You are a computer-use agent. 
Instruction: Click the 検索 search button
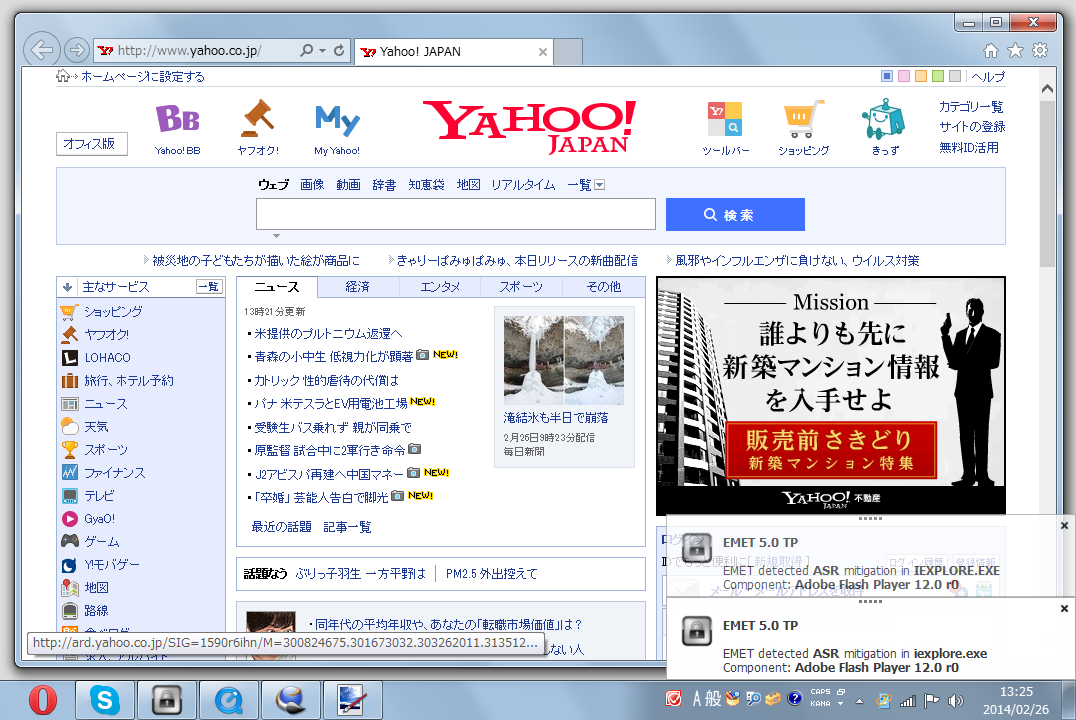(735, 215)
